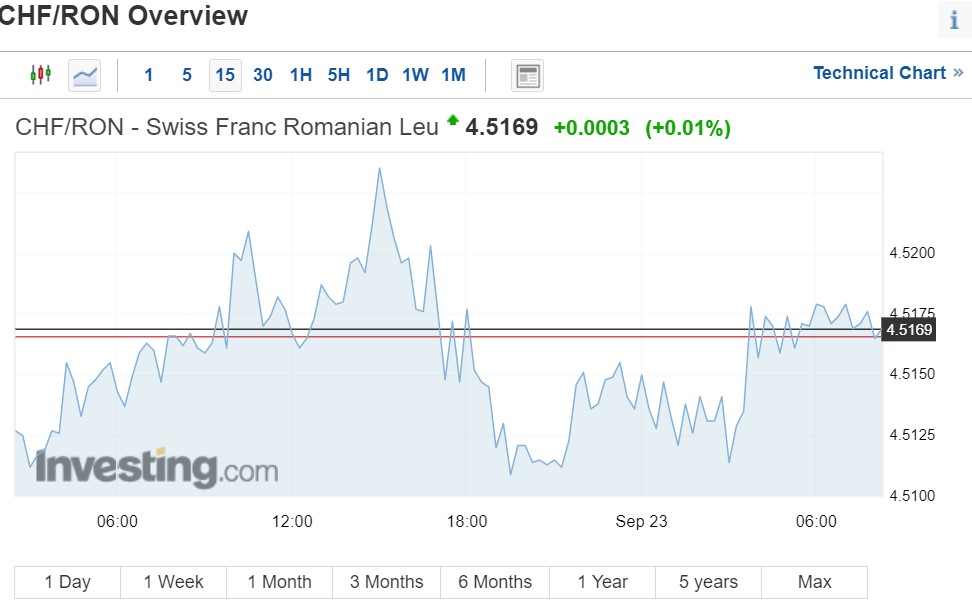This screenshot has width=972, height=615.
Task: Switch to candlestick chart view
Action: click(40, 75)
